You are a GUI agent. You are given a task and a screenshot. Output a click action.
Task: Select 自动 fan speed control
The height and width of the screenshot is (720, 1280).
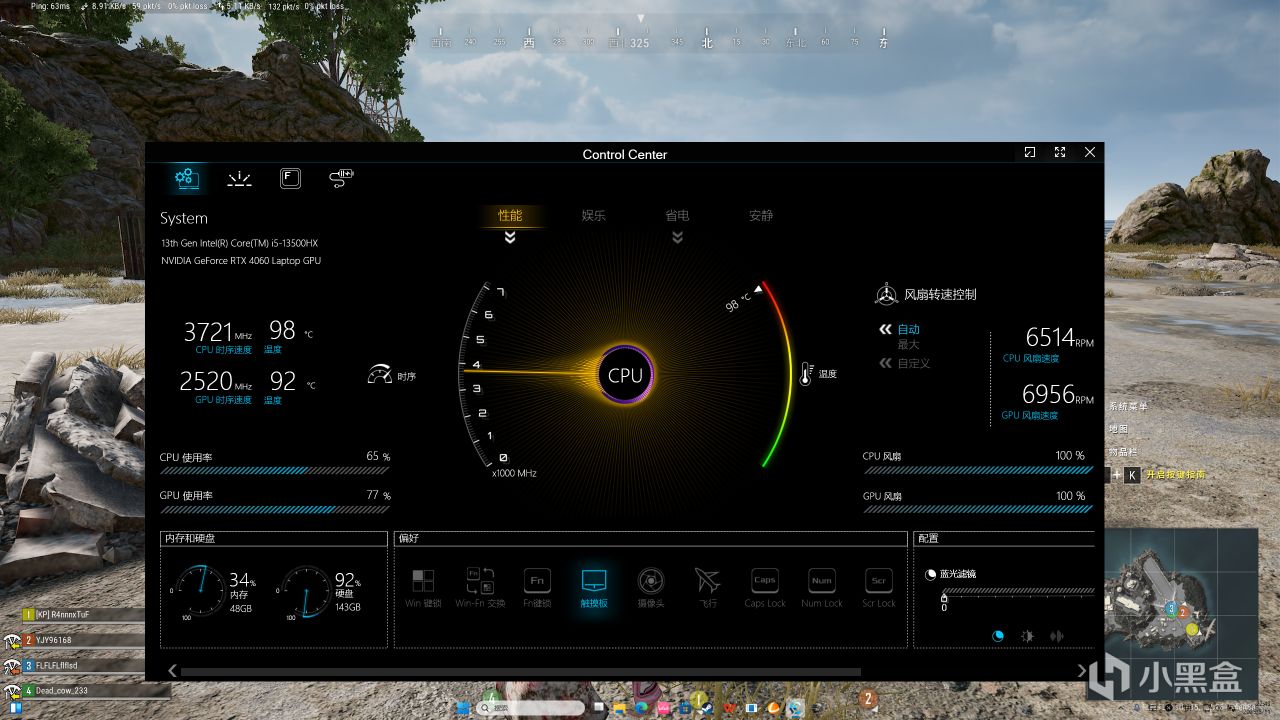(x=908, y=329)
